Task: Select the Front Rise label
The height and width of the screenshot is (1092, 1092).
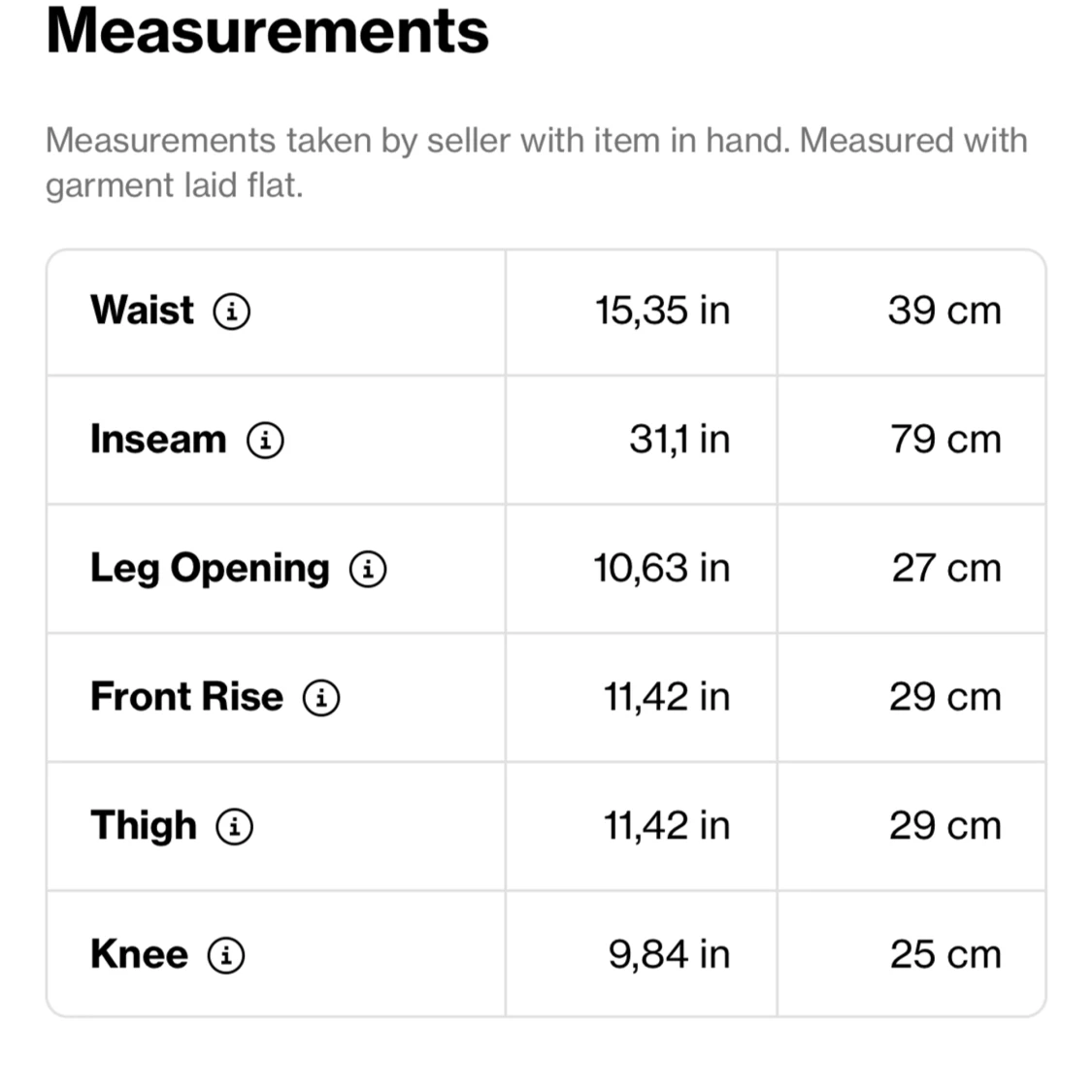Action: coord(186,697)
